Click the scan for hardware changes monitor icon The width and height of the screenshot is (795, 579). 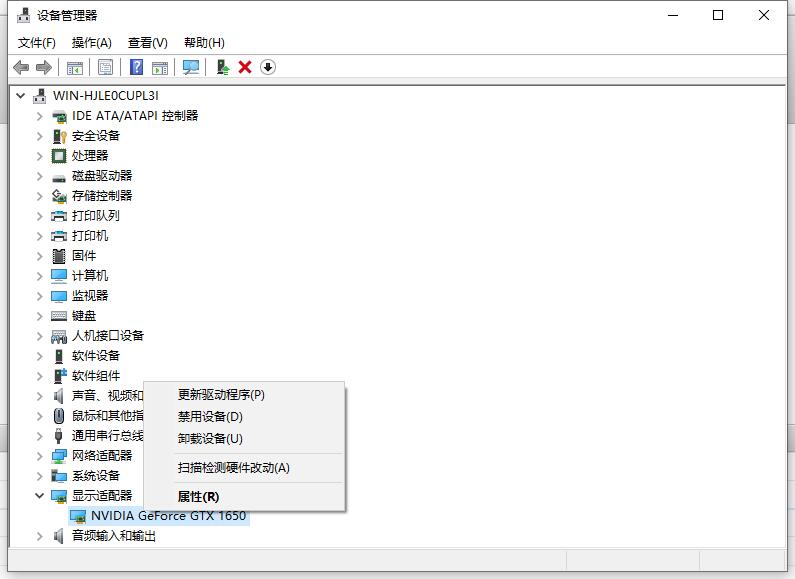191,67
